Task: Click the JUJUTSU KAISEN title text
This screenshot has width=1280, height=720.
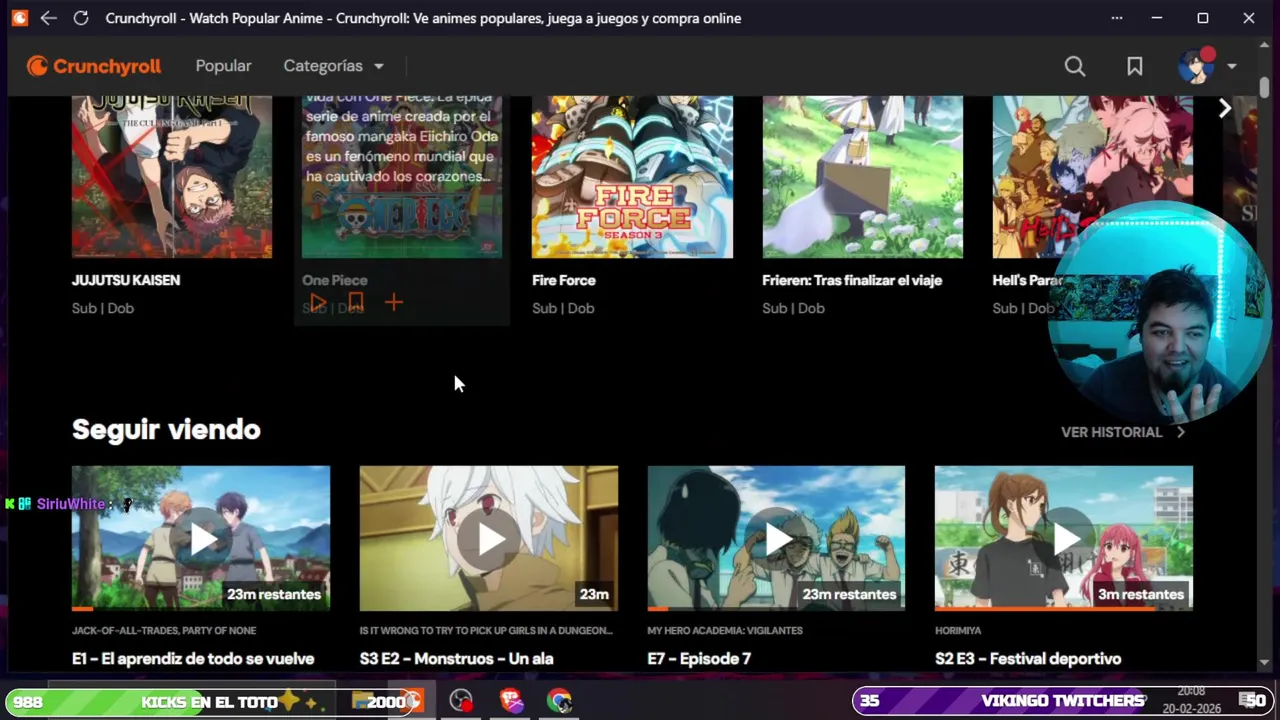Action: pos(126,280)
